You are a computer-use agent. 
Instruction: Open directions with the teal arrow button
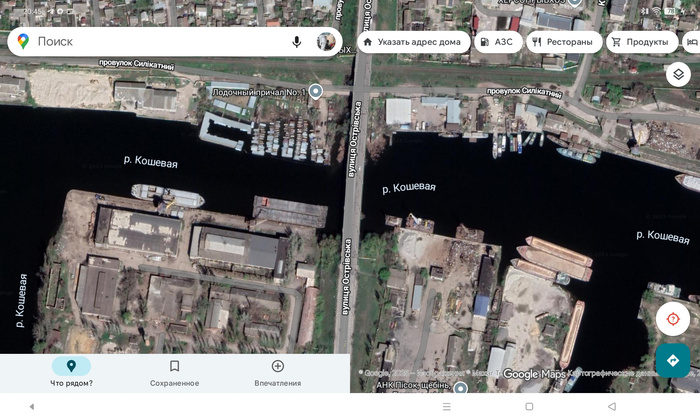coord(672,360)
